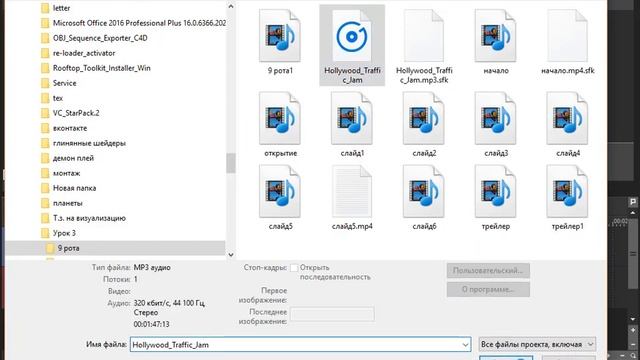This screenshot has height=360, width=640.
Task: Open the Все файлы проекта filter dropdown
Action: pyautogui.click(x=537, y=344)
